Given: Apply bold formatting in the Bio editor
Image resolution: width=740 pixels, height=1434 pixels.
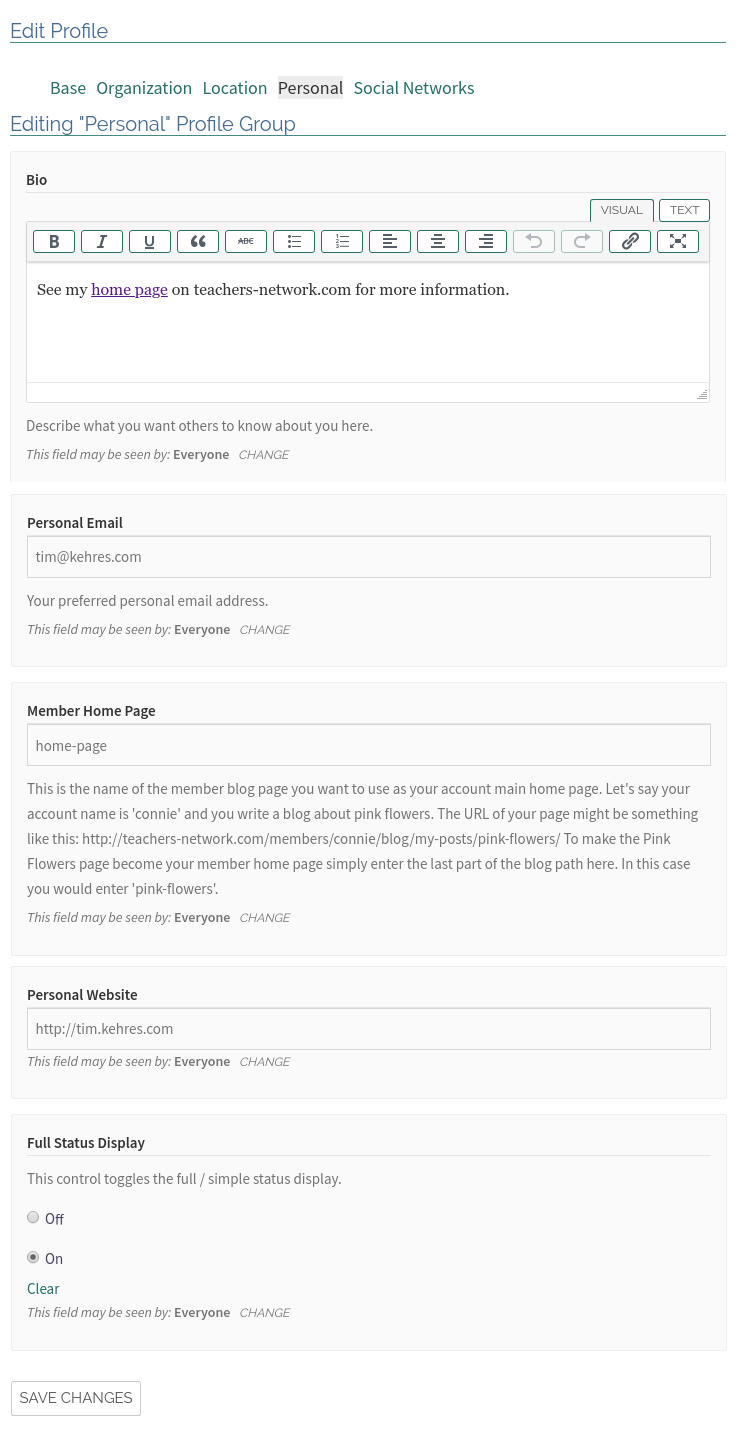Looking at the screenshot, I should [54, 241].
